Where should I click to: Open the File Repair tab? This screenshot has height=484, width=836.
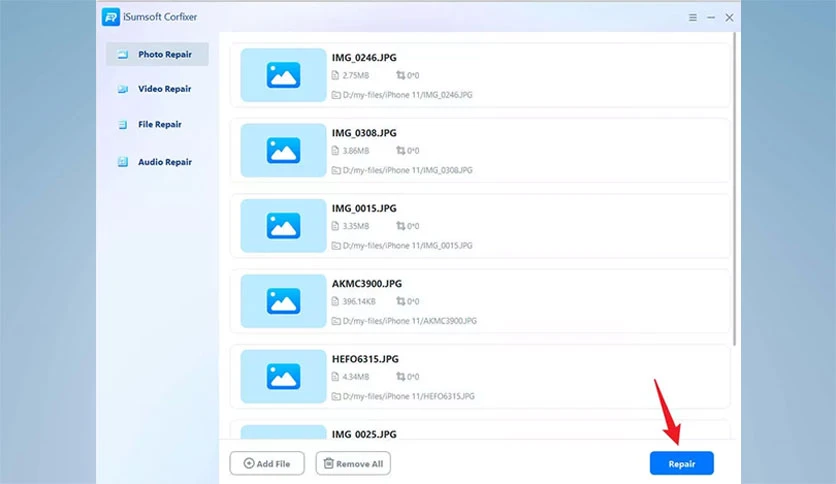[157, 124]
